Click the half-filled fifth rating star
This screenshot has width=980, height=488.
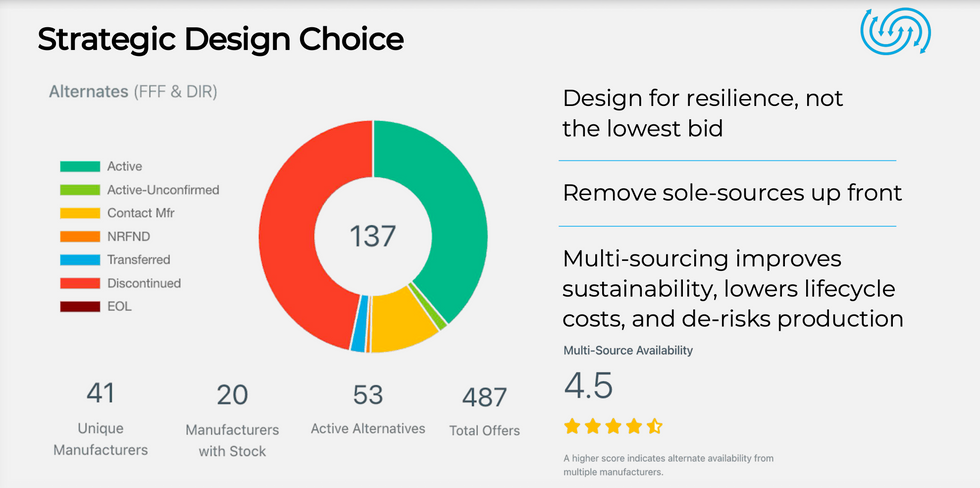(654, 426)
